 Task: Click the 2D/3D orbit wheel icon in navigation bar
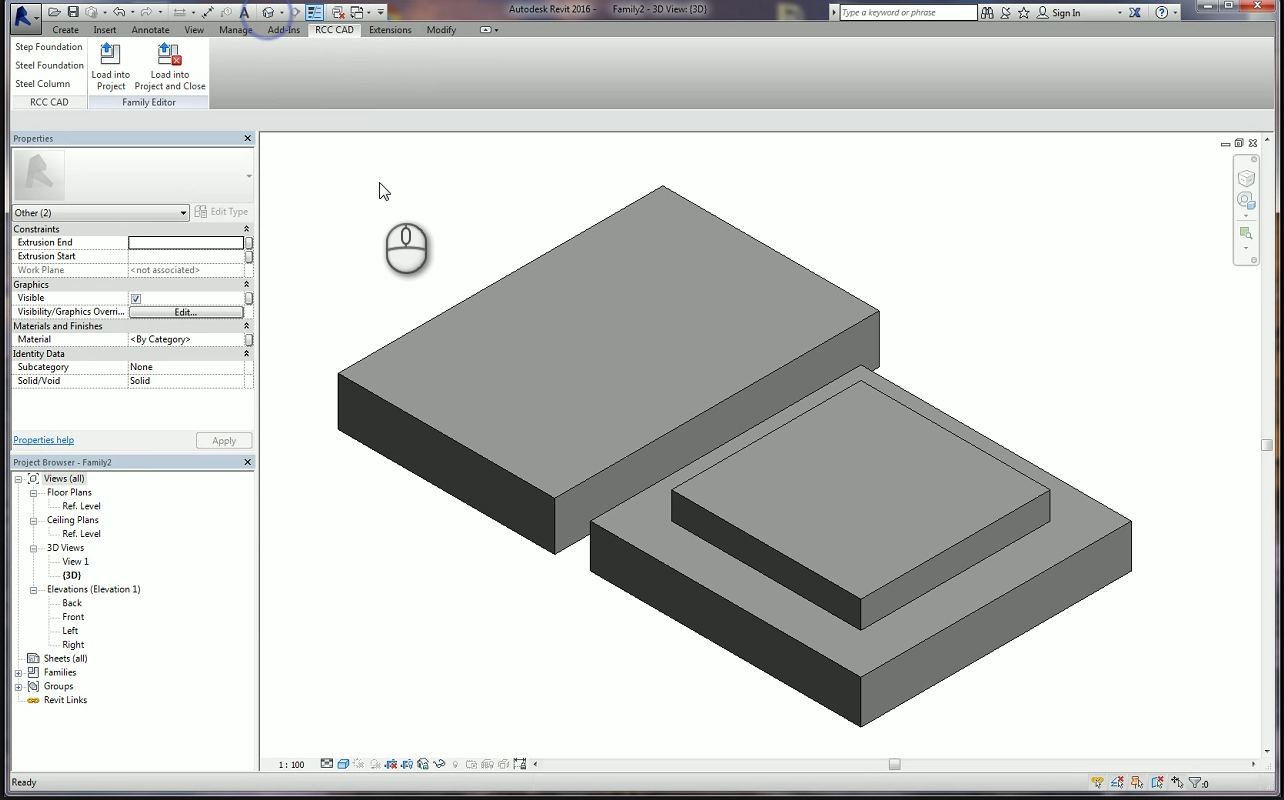[1246, 200]
